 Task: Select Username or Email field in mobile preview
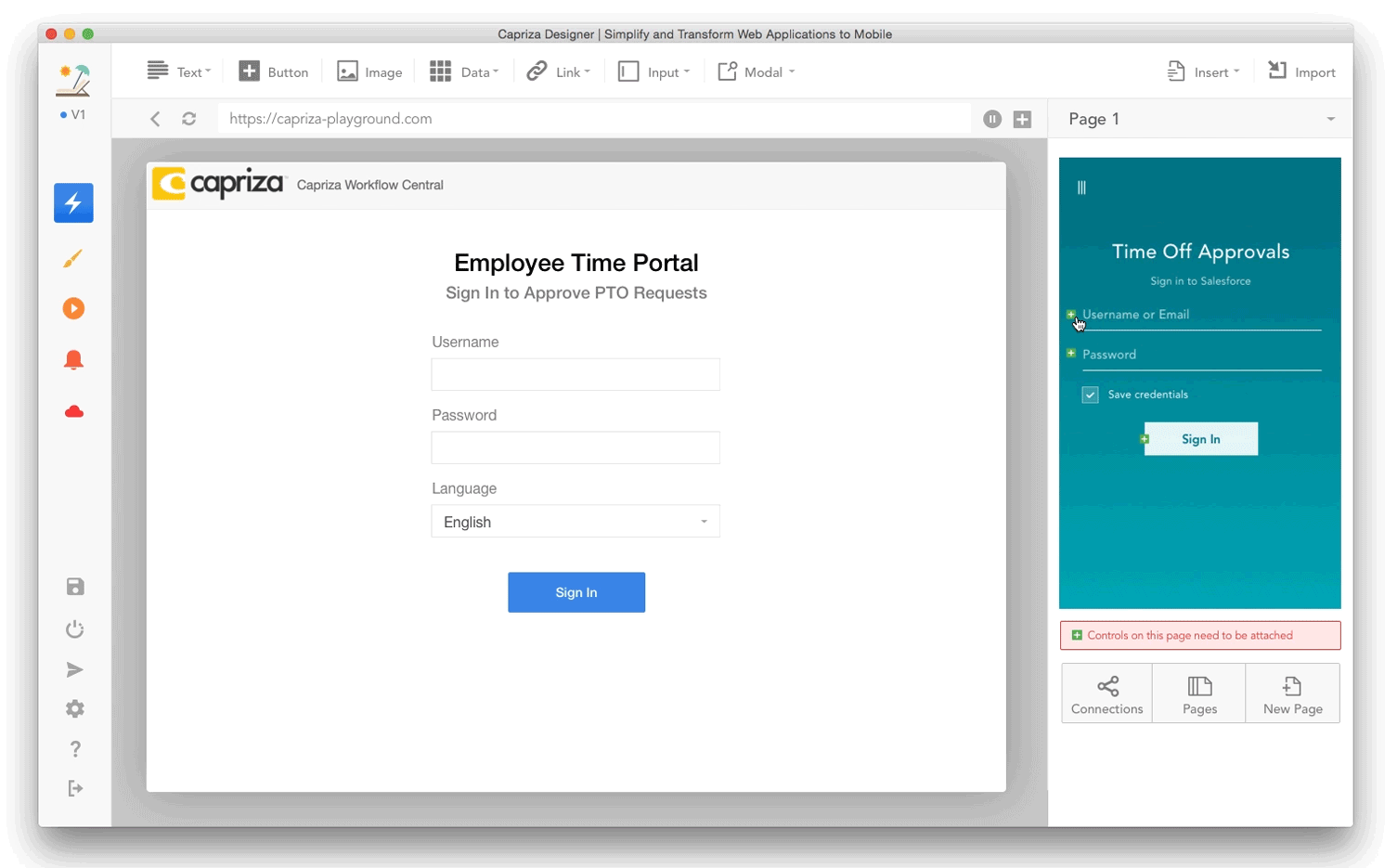pos(1201,316)
